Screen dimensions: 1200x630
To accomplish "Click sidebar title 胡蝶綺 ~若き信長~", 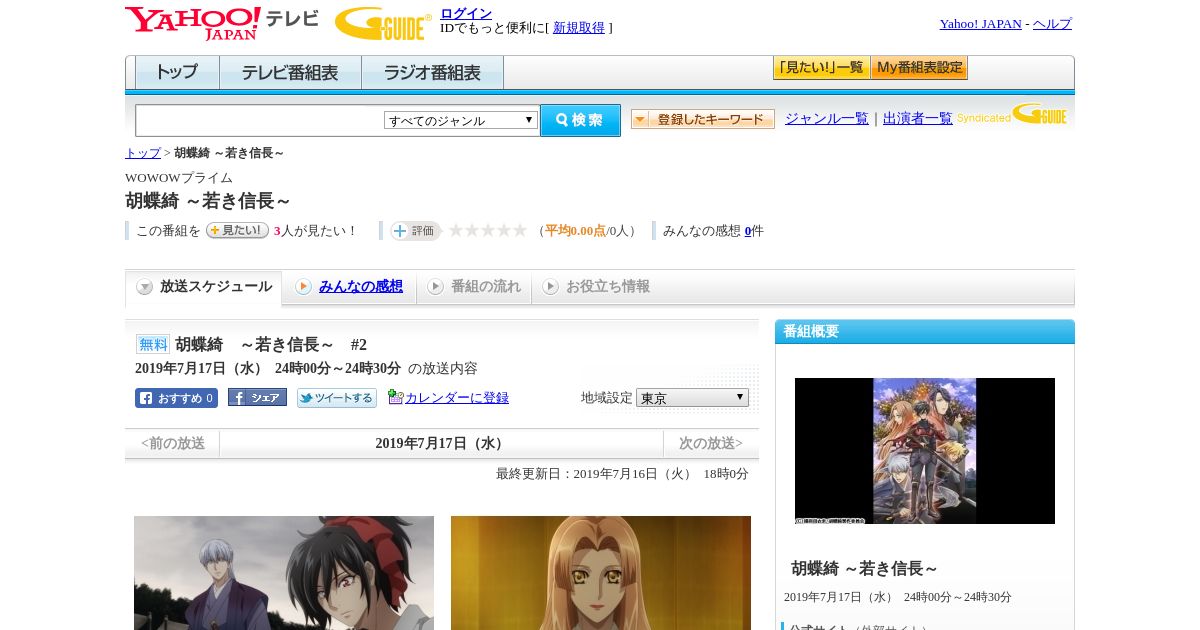I will pos(865,569).
